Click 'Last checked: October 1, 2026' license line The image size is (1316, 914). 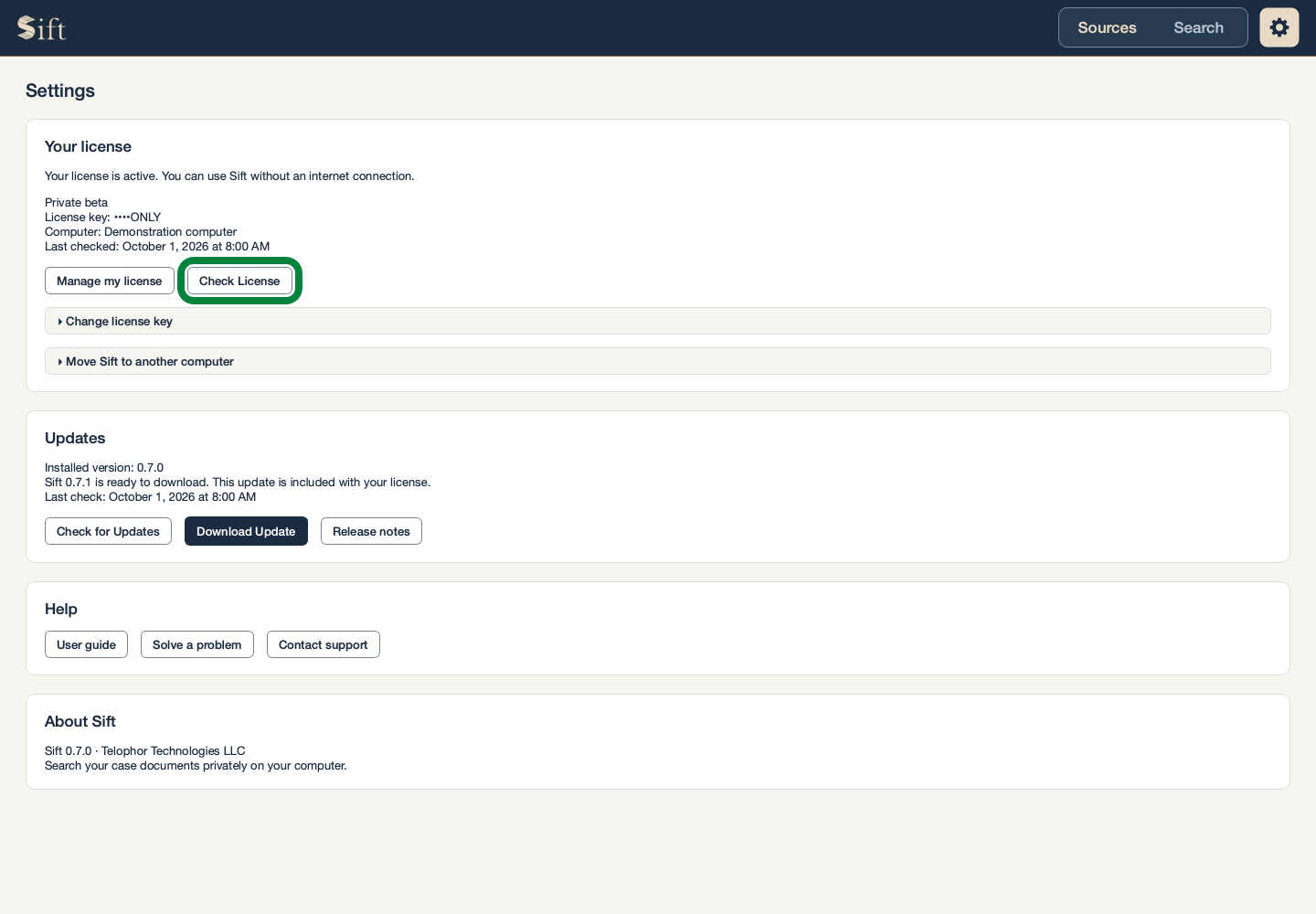[x=157, y=246]
